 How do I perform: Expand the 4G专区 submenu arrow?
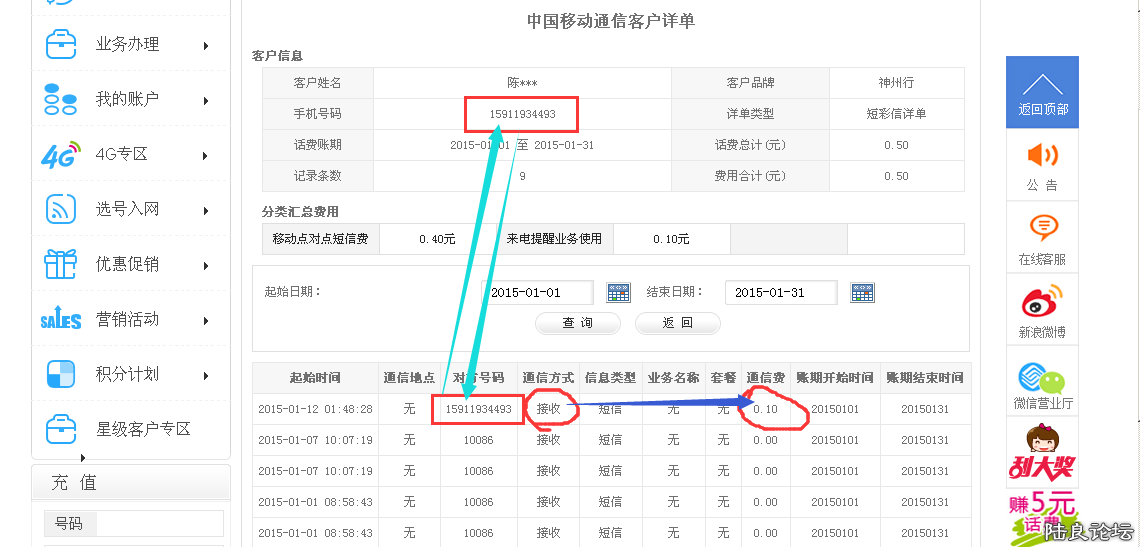(x=206, y=156)
